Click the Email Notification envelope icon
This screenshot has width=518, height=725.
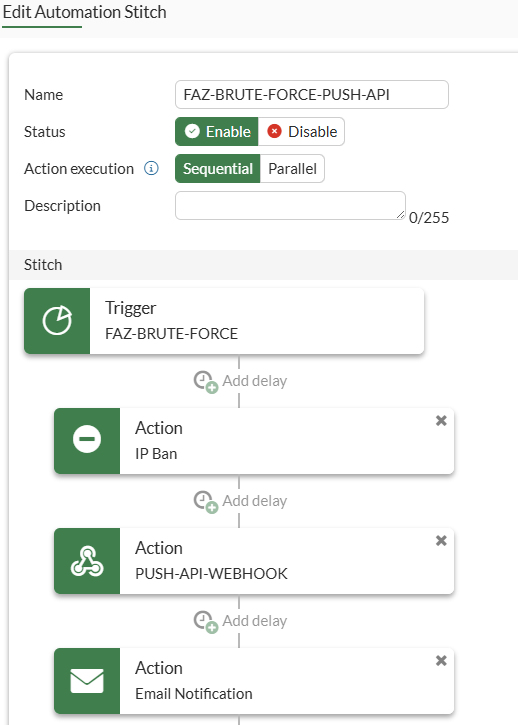[87, 681]
